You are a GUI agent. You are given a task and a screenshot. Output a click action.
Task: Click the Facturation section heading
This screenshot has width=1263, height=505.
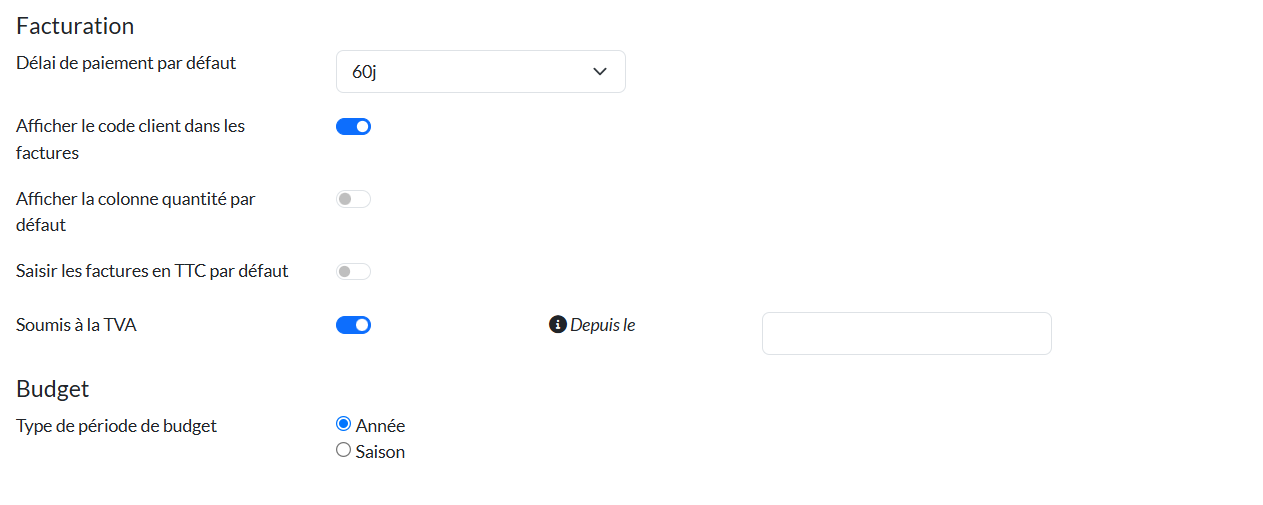pos(75,26)
